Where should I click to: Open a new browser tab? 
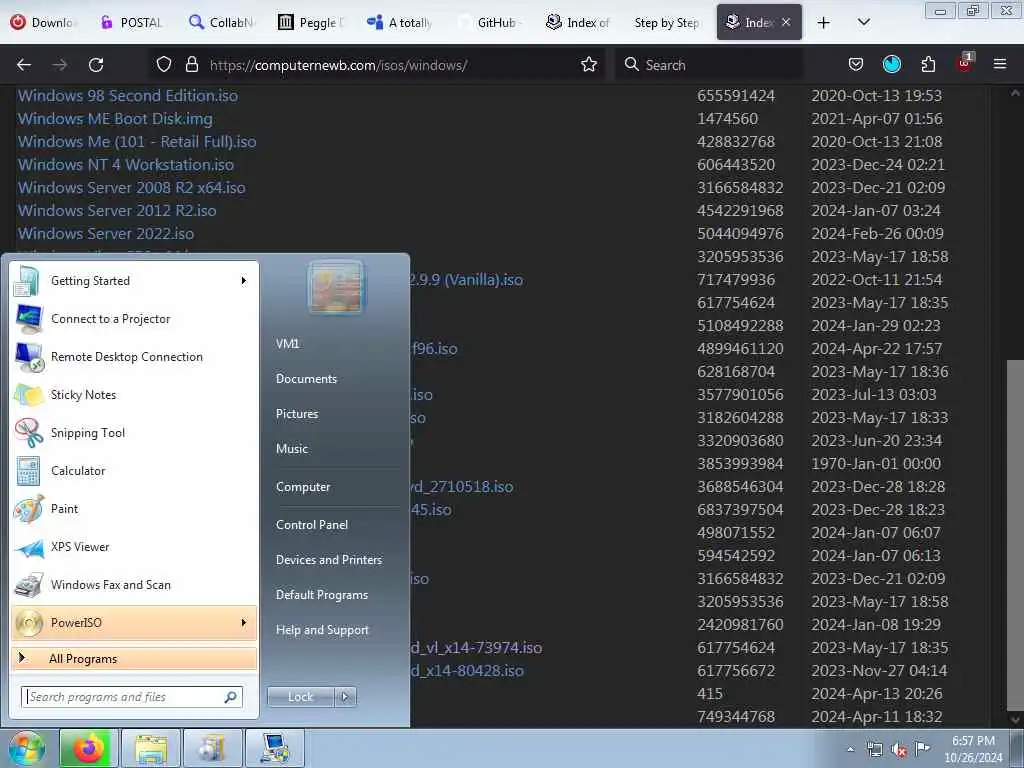pyautogui.click(x=824, y=23)
